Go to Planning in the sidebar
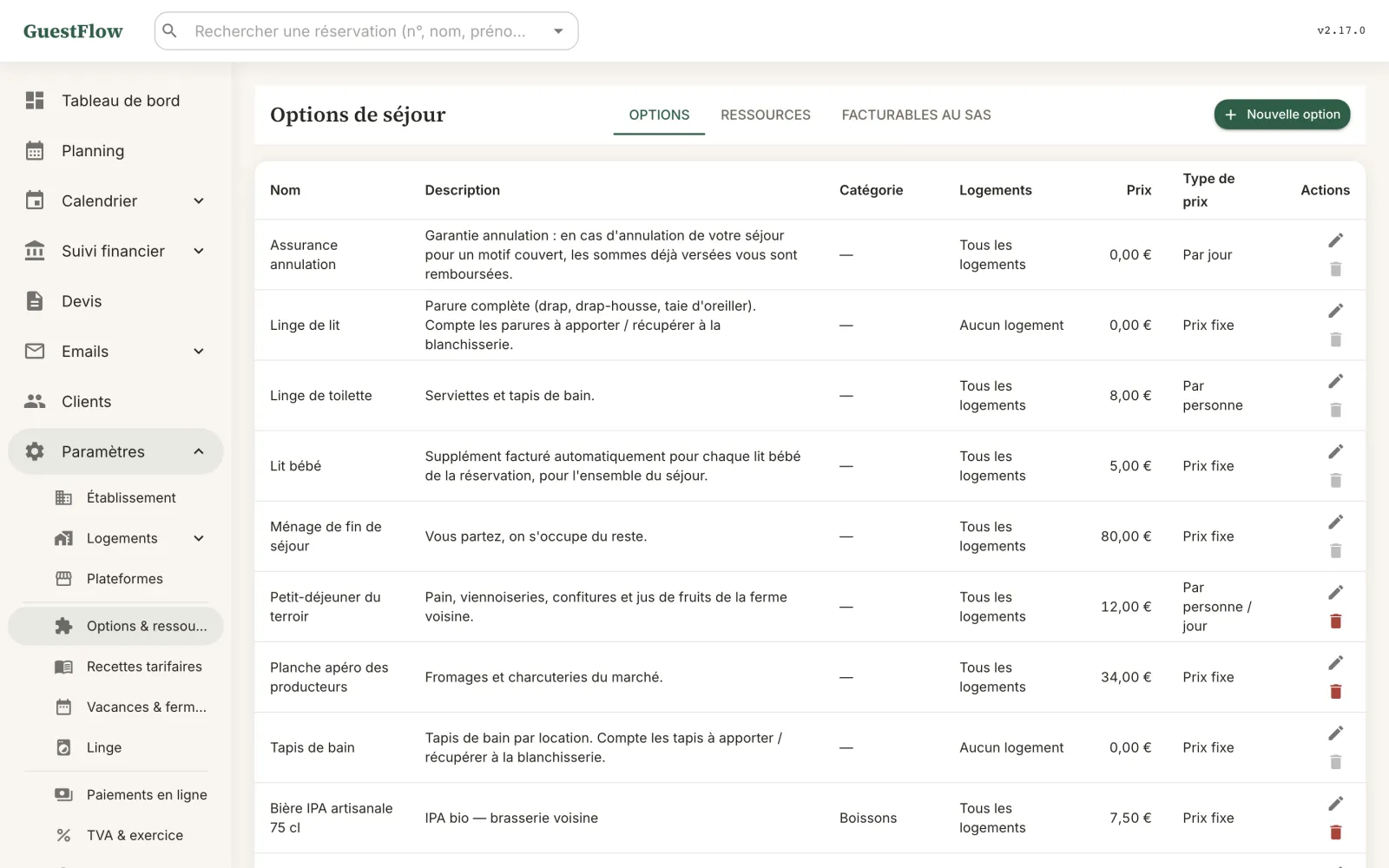Image resolution: width=1389 pixels, height=868 pixels. click(115, 151)
